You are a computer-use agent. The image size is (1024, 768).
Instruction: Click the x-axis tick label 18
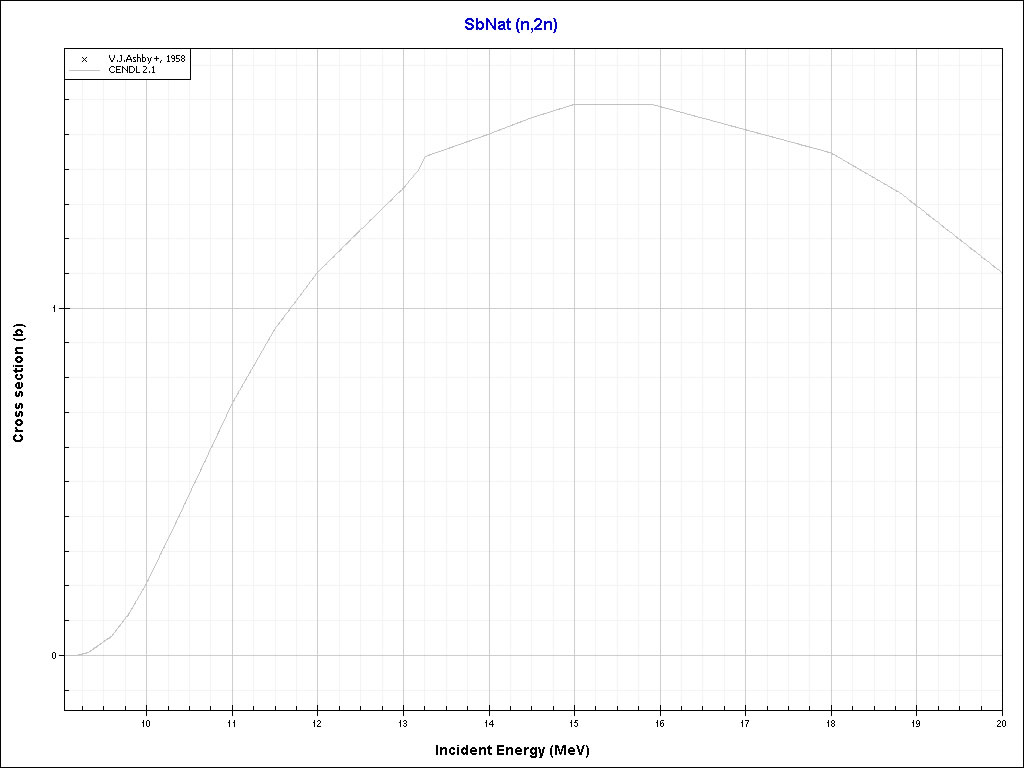830,723
